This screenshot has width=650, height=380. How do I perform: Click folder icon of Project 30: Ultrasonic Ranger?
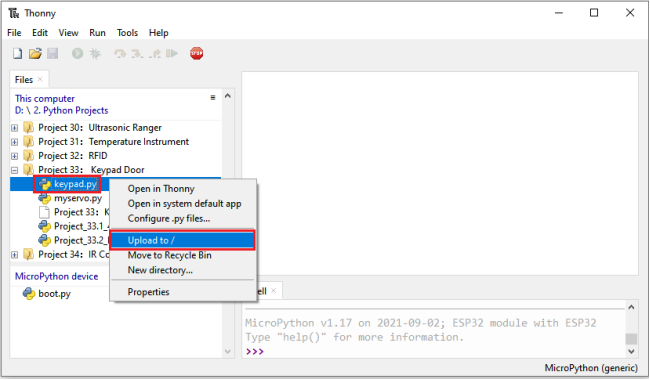point(29,127)
